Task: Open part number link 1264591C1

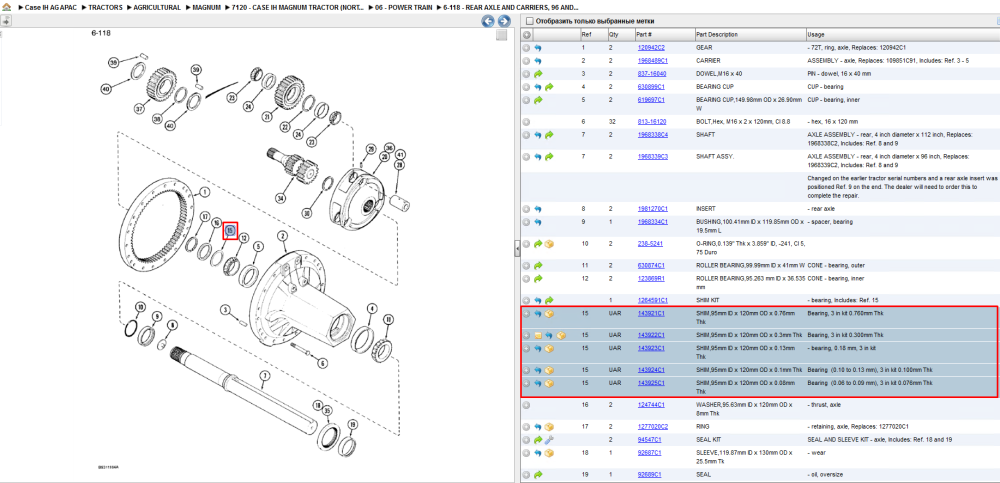Action: pos(652,300)
